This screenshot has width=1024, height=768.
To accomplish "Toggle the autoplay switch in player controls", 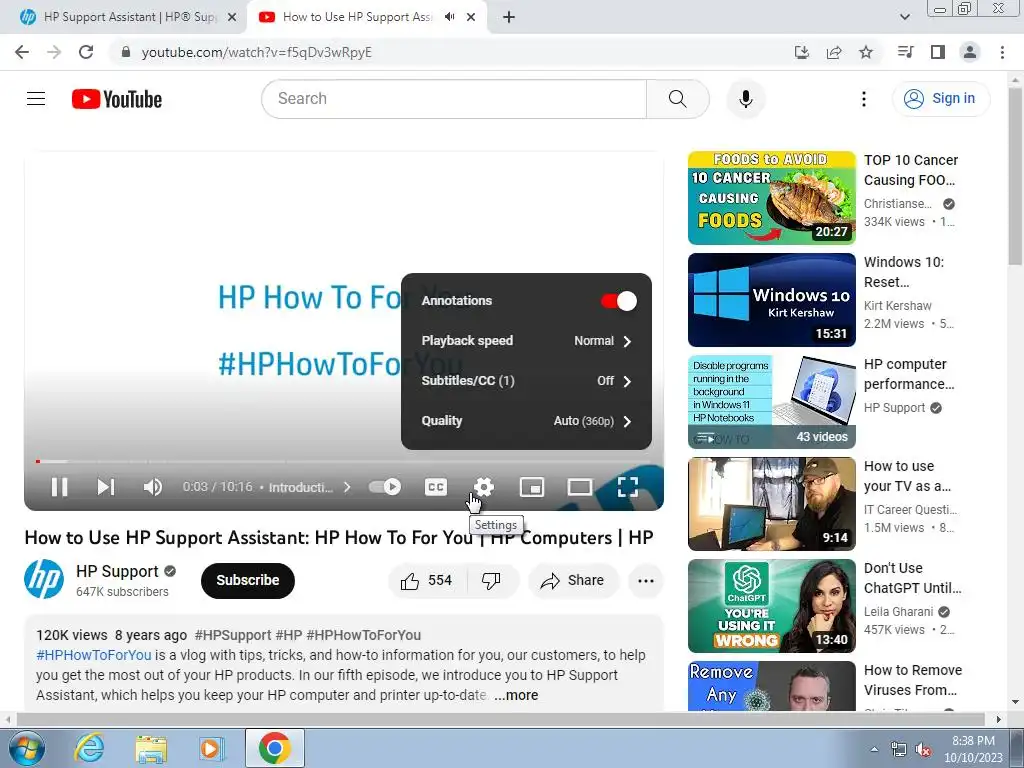I will pos(385,487).
